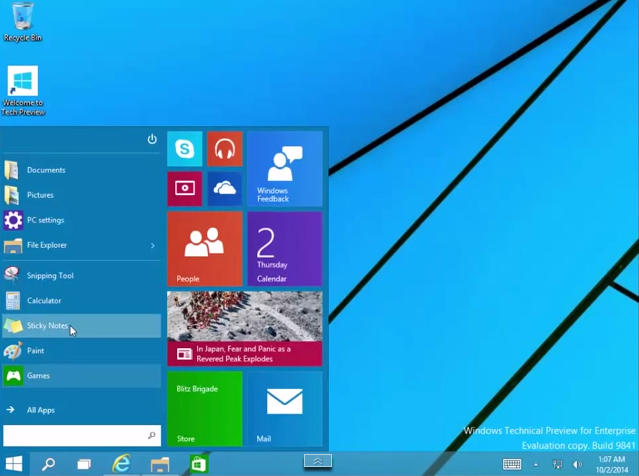
Task: Open the Mail tile
Action: (x=285, y=408)
